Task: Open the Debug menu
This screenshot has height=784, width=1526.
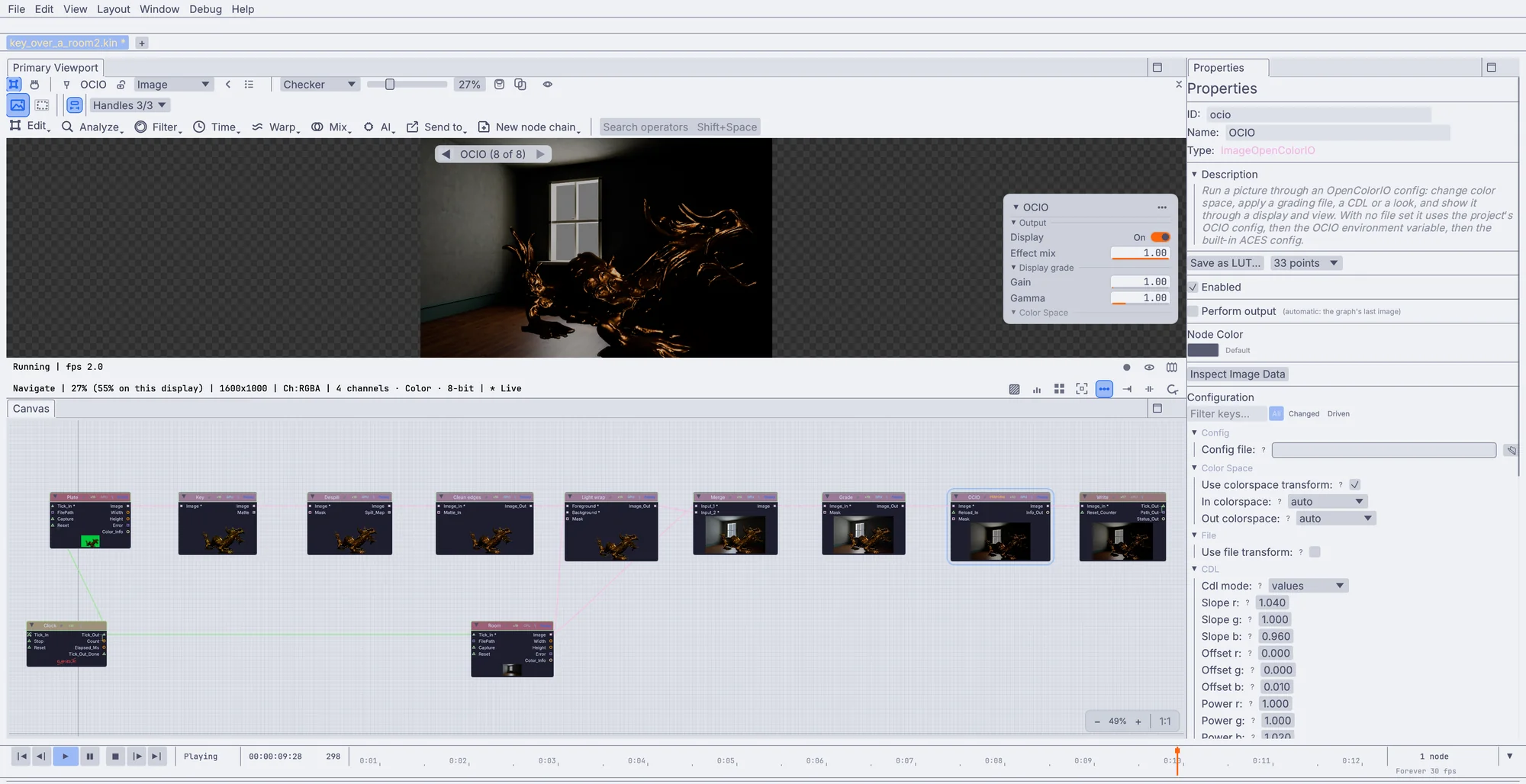Action: (x=205, y=9)
